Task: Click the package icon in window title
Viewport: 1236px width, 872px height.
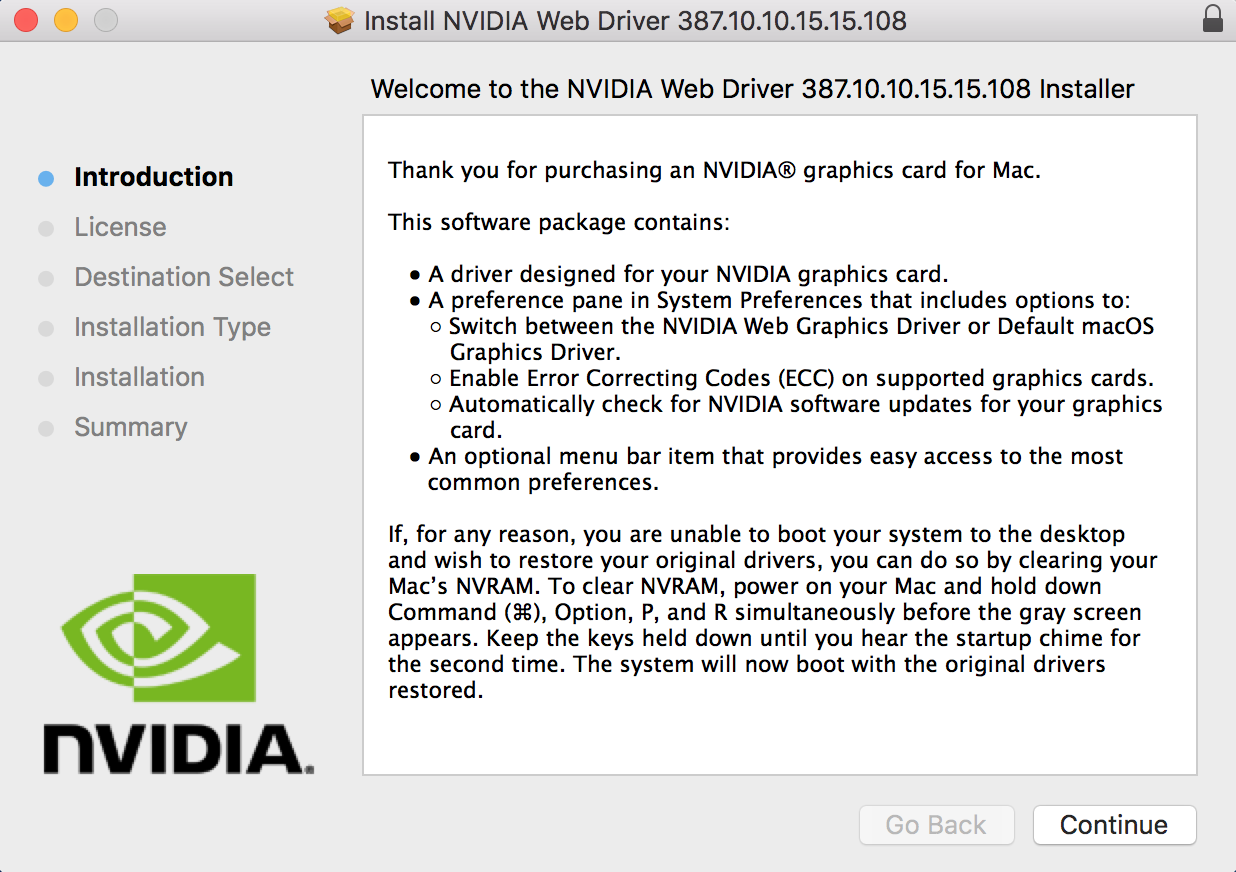Action: (x=341, y=20)
